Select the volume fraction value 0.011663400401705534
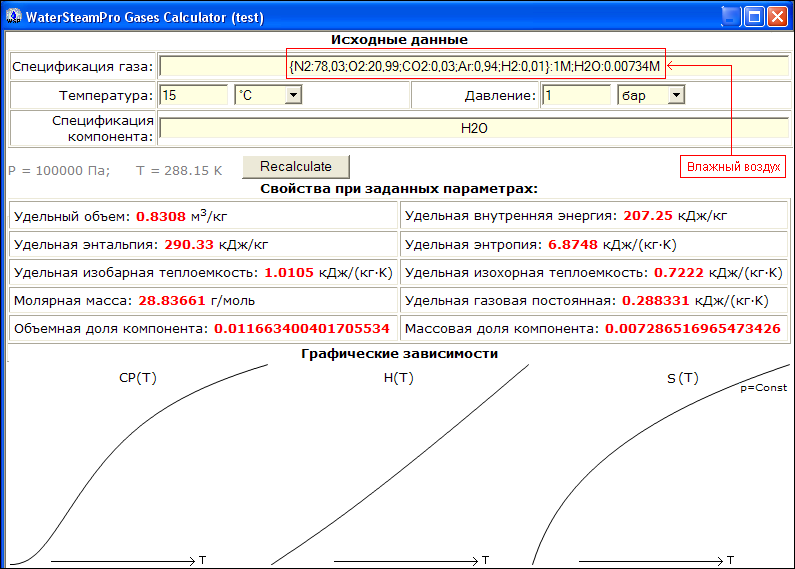 (x=302, y=329)
